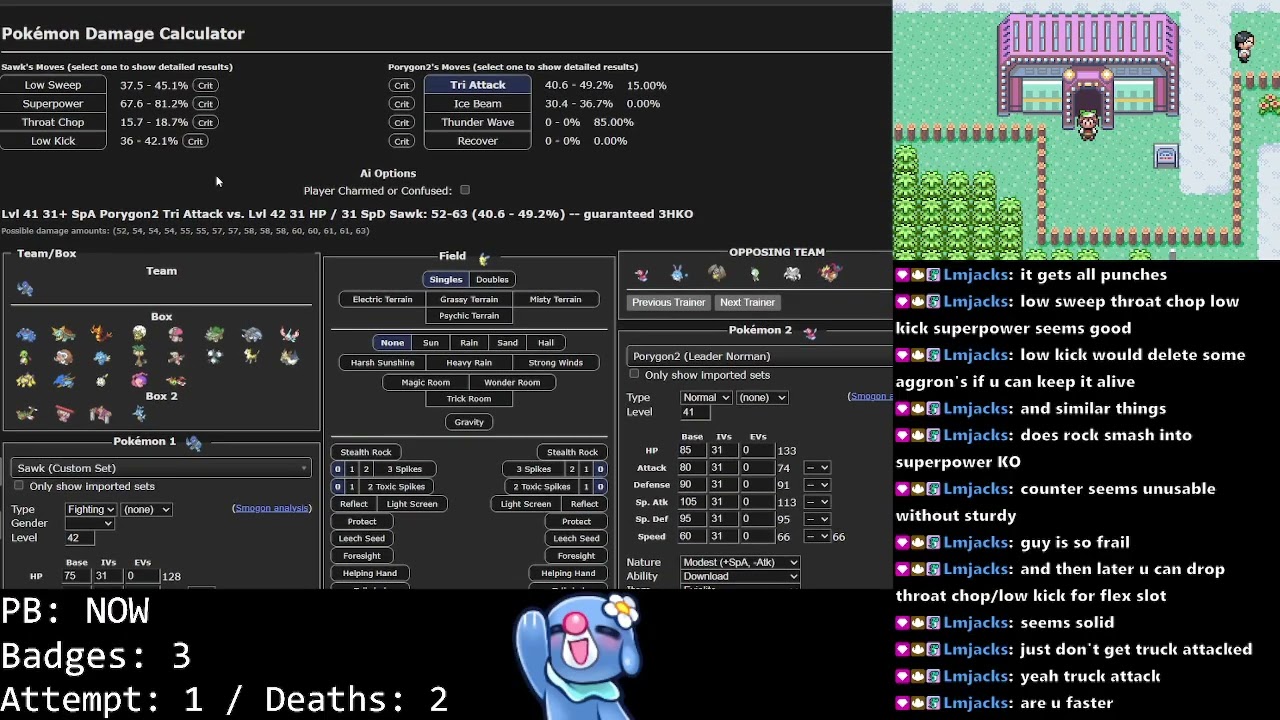Pick the small green sprite starting the Box's second row
The height and width of the screenshot is (720, 1280).
[26, 356]
